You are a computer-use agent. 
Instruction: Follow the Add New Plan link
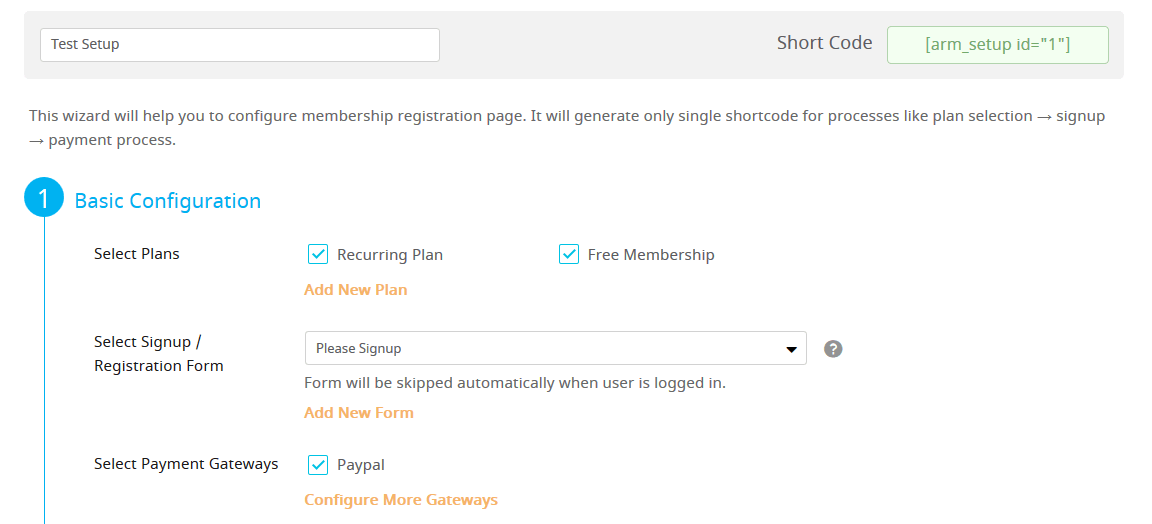(x=356, y=290)
